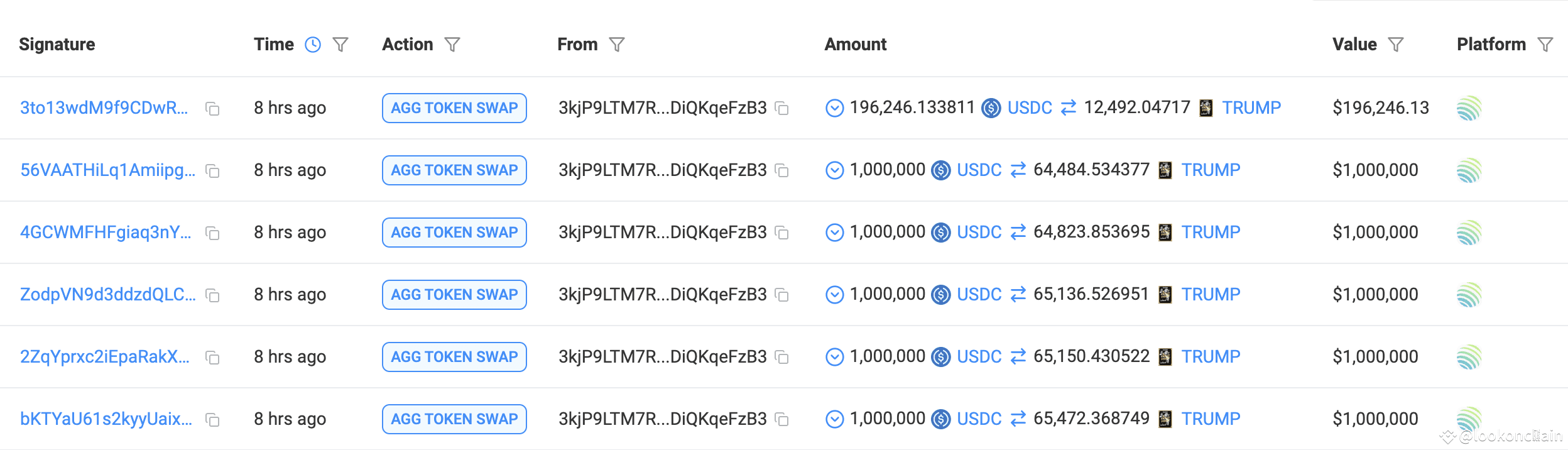Viewport: 1568px width, 450px height.
Task: Toggle the time format clock icon
Action: click(312, 45)
